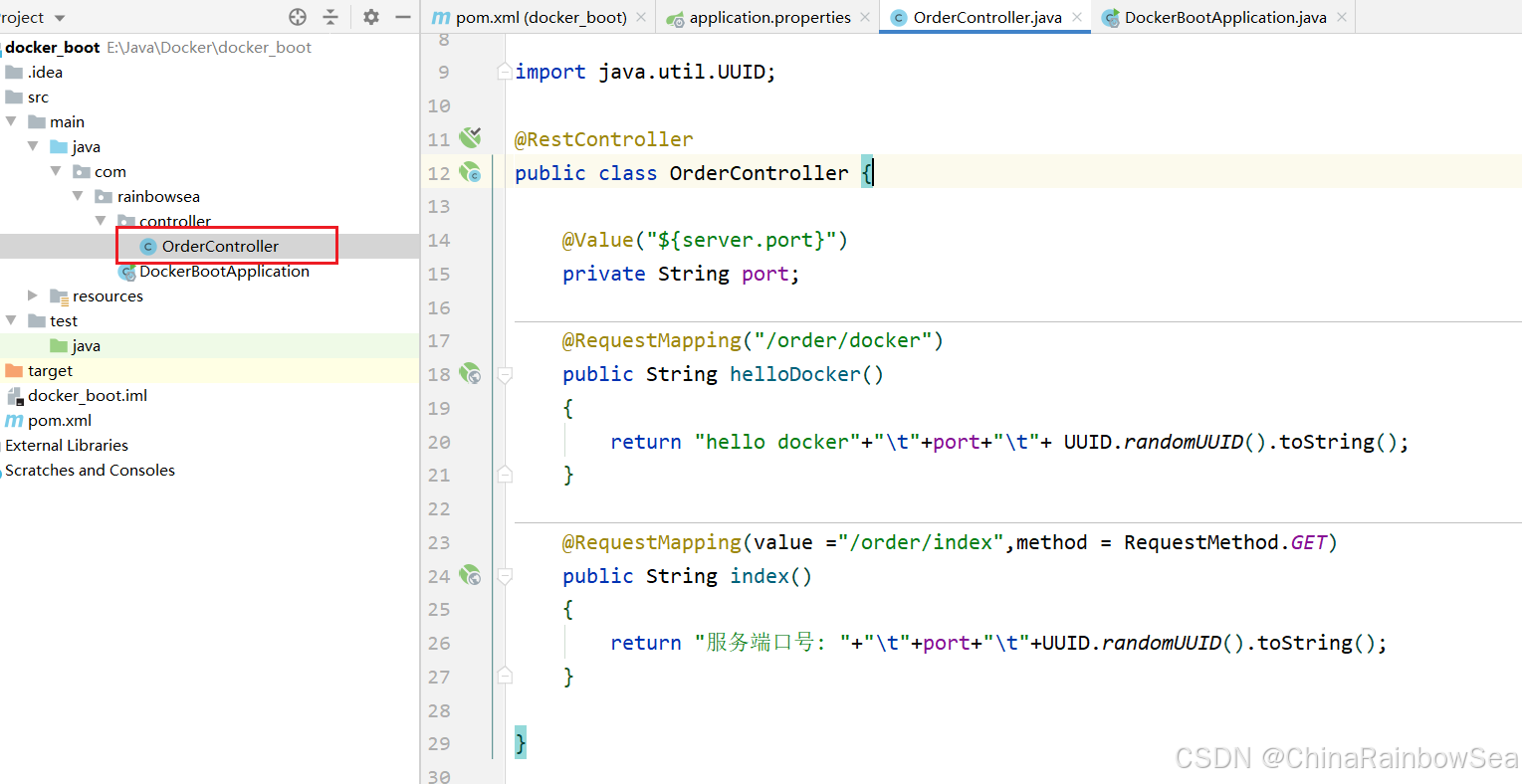Select docker_boot project root node

(x=53, y=47)
